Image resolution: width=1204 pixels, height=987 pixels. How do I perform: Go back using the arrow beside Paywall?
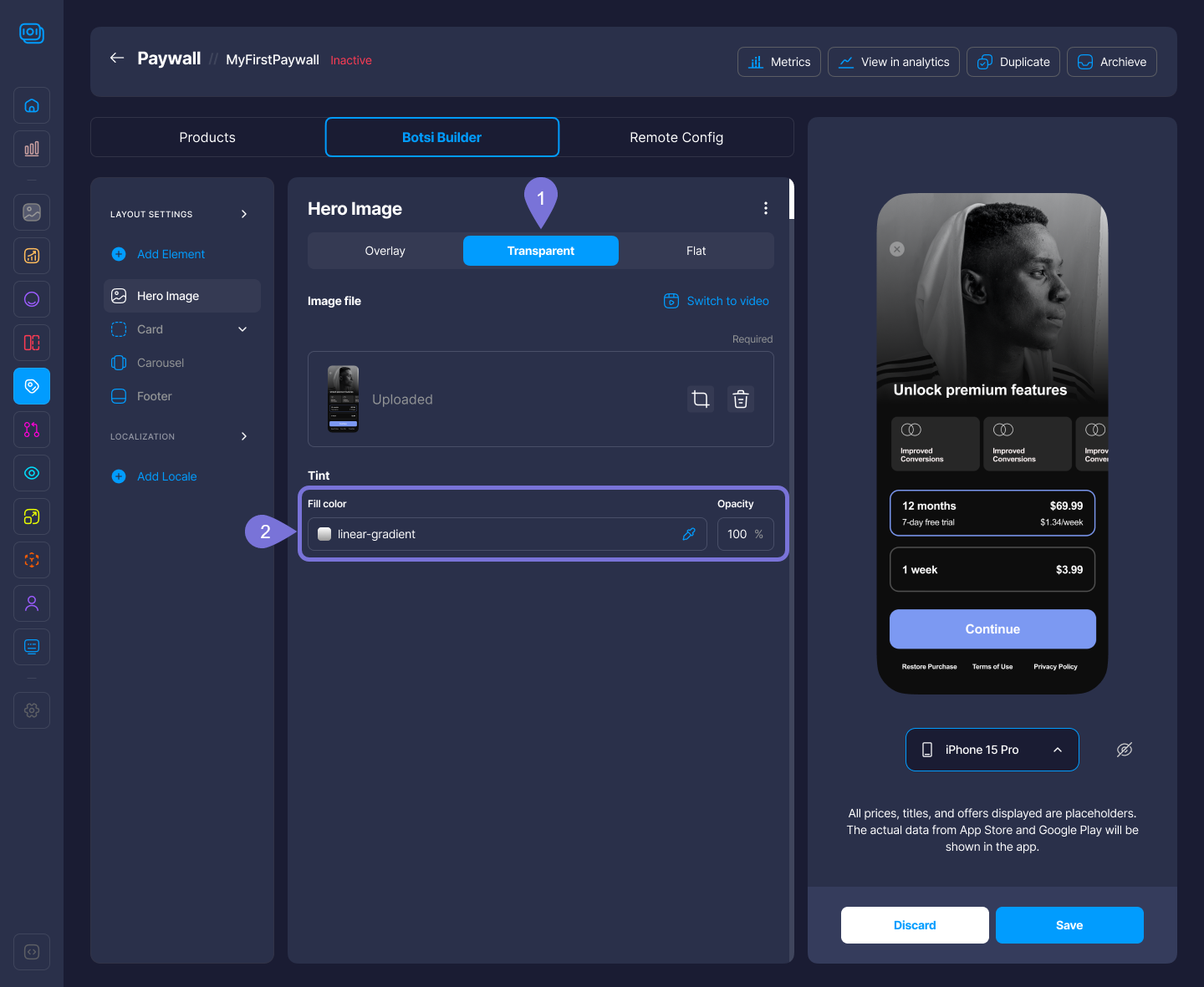(x=117, y=59)
